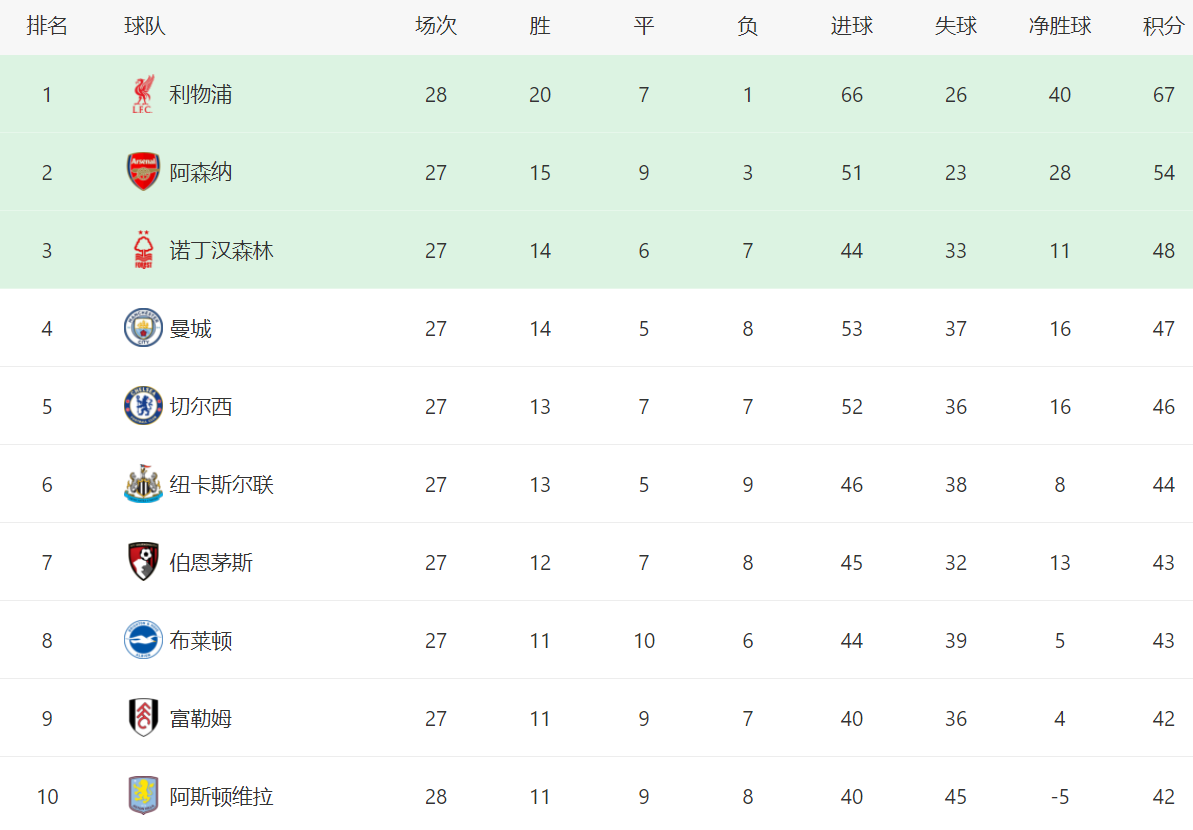
Task: Click the Liverpool club crest
Action: 143,94
